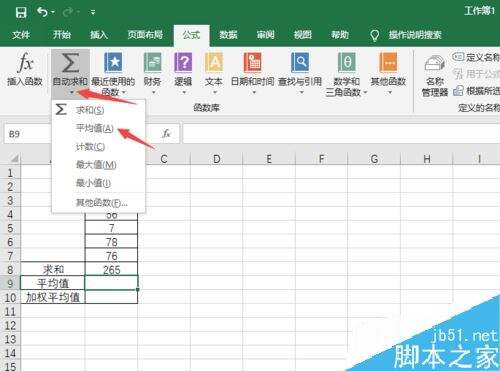Open the 查找与引用 functions icon
Viewport: 500px width, 371px height.
click(x=300, y=62)
